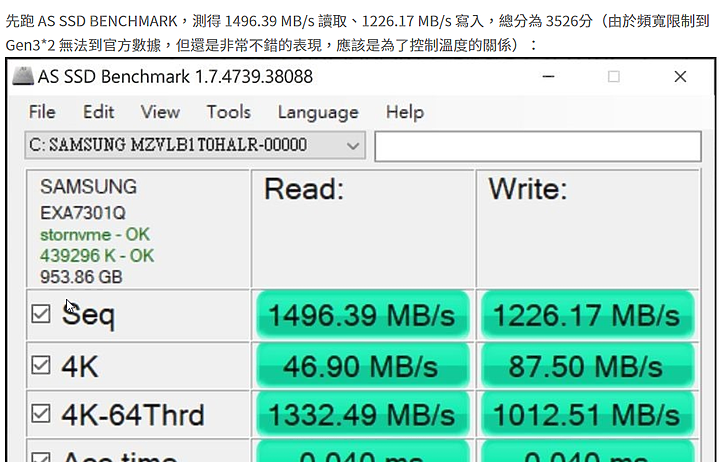Close the AS SSD Benchmark window
720x462 pixels.
pos(680,77)
